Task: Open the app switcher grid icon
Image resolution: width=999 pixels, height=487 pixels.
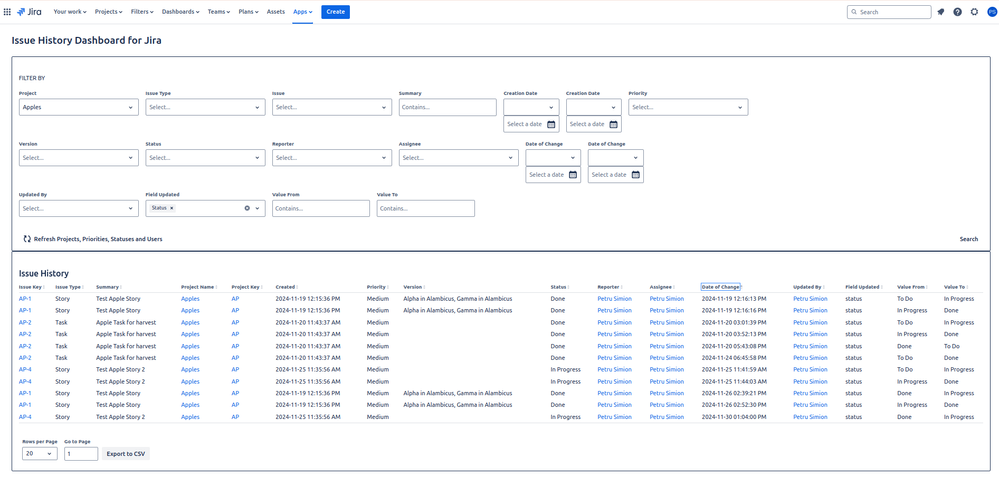Action: click(8, 11)
